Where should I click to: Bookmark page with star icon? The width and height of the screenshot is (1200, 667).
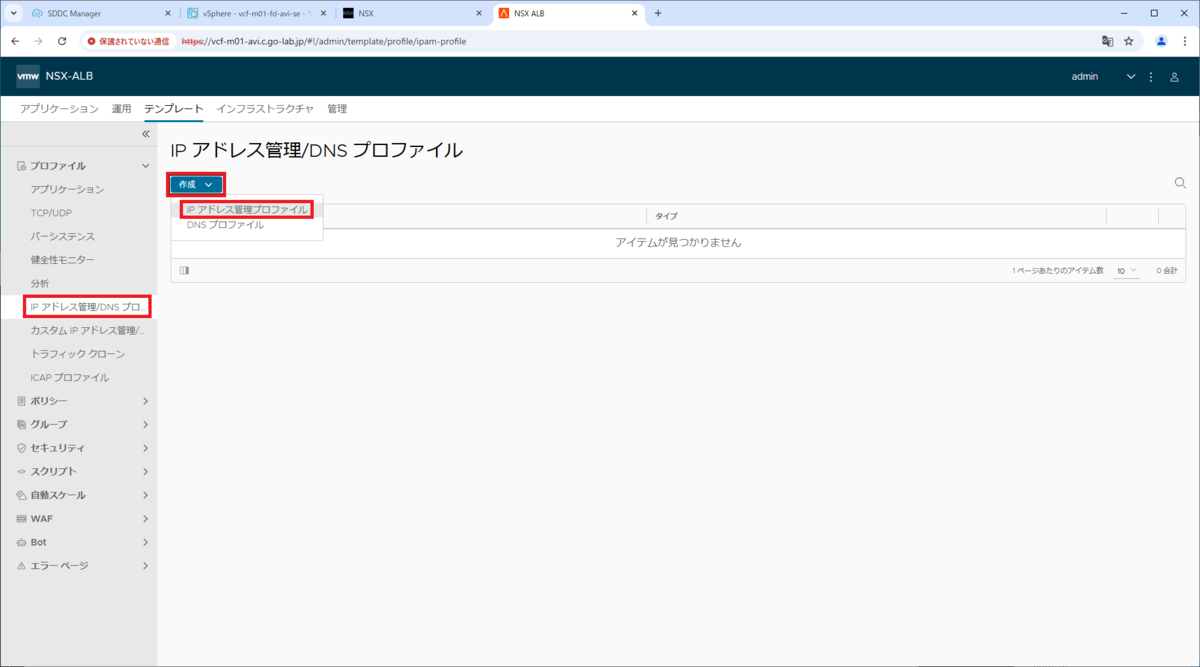(x=1129, y=41)
